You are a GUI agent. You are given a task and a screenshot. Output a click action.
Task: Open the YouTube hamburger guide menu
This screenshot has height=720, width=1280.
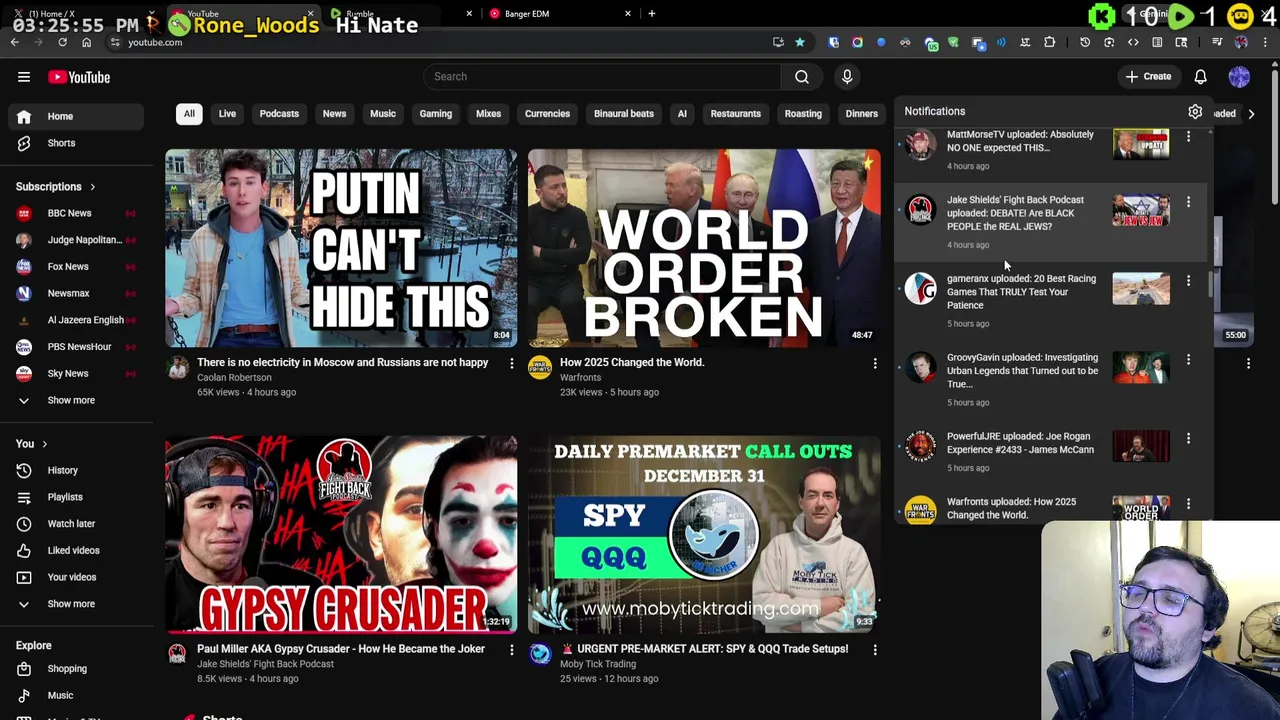[x=24, y=77]
